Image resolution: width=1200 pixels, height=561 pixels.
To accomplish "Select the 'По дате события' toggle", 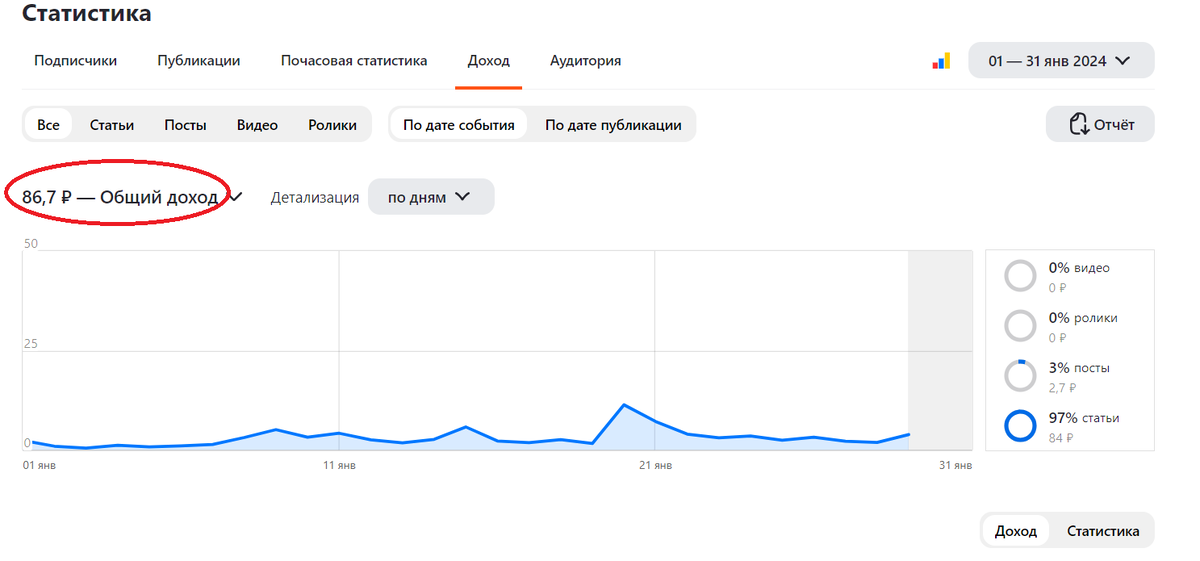I will (x=459, y=125).
